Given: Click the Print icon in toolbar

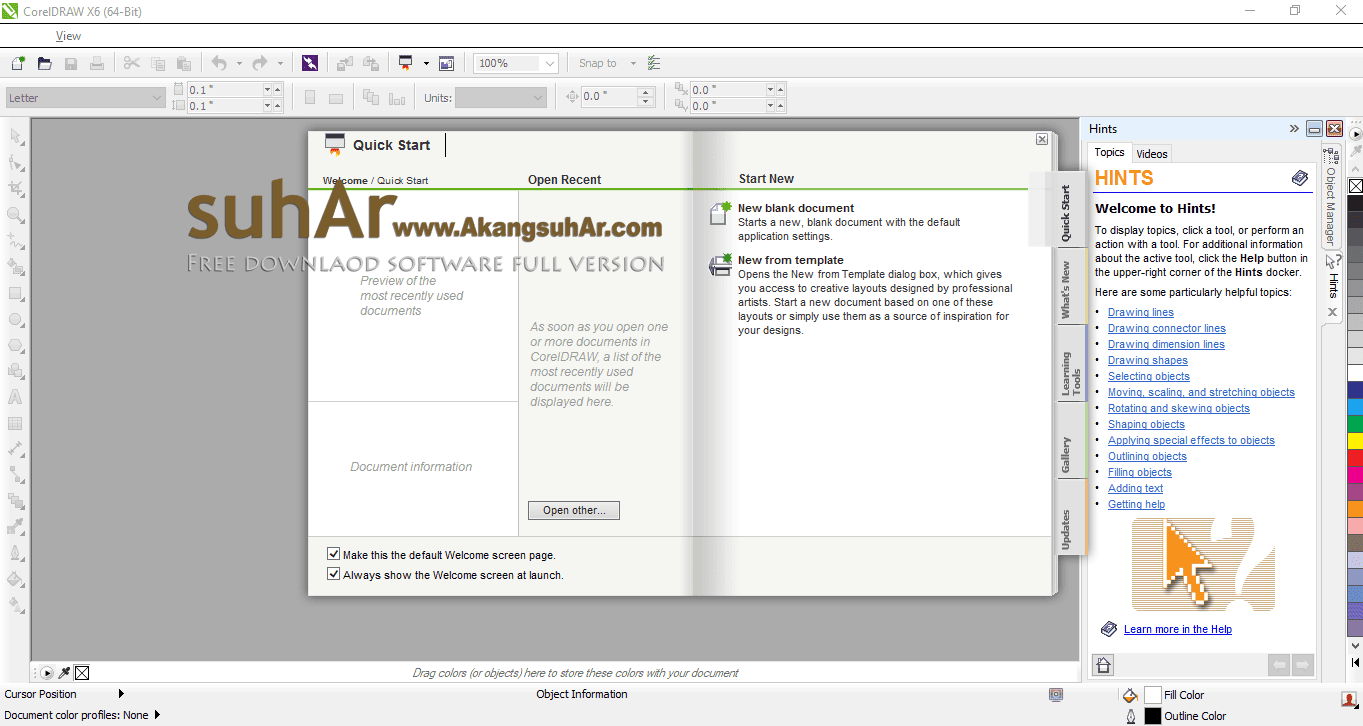Looking at the screenshot, I should (x=97, y=63).
